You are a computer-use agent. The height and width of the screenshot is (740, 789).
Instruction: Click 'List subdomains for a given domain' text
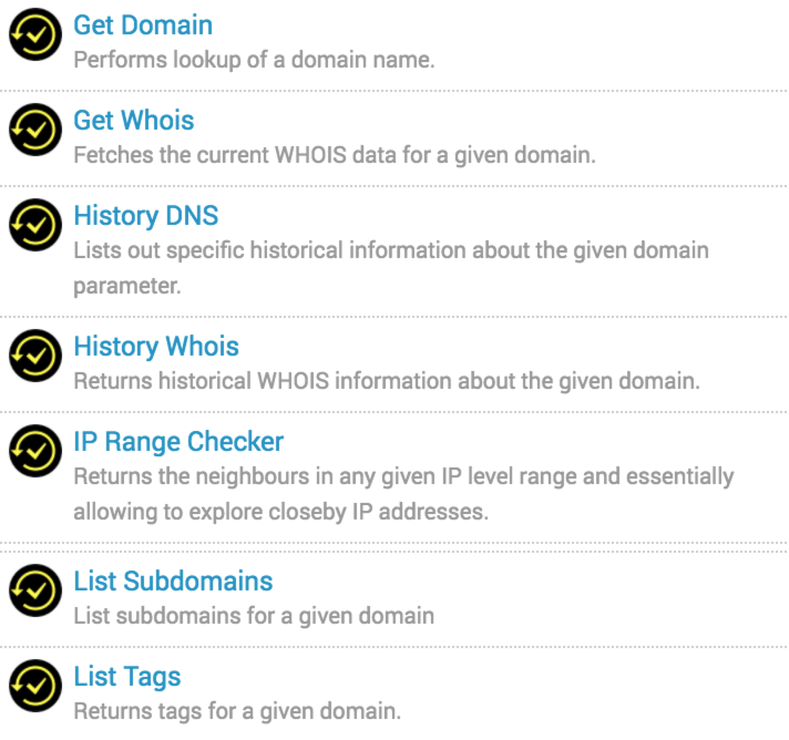tap(254, 616)
